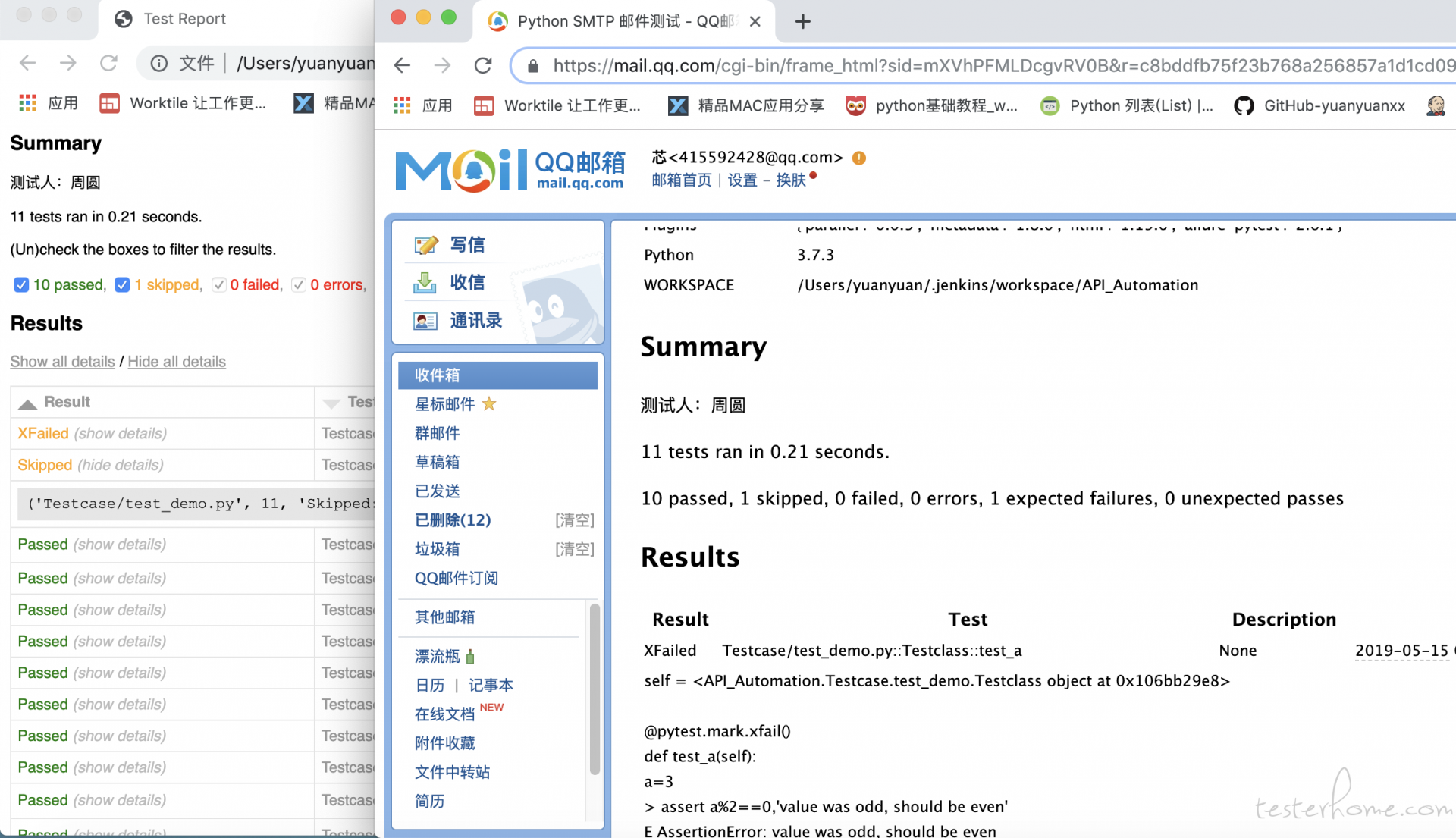The height and width of the screenshot is (838, 1456).
Task: Select the 收件箱 inbox folder
Action: pyautogui.click(x=497, y=375)
